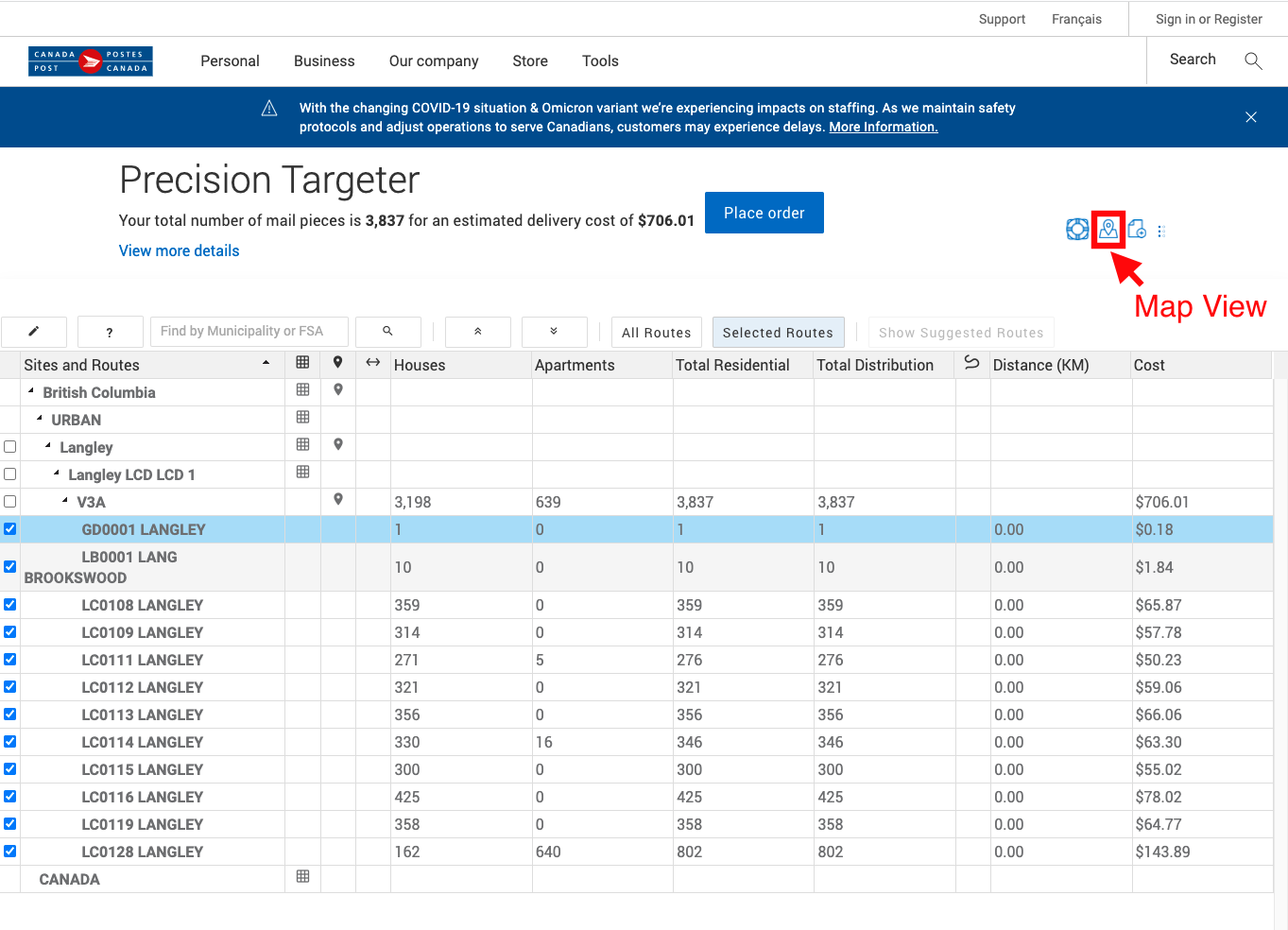Screen dimensions: 1288x930
Task: Click the Support link
Action: (x=1002, y=19)
